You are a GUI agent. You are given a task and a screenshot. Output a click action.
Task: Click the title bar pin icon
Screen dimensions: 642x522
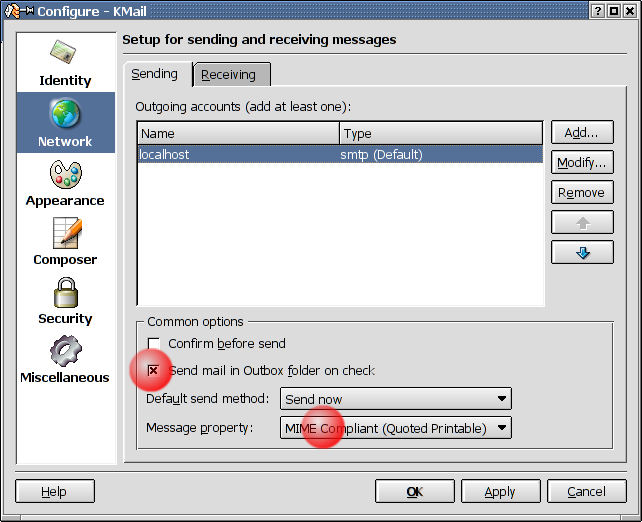coord(29,11)
